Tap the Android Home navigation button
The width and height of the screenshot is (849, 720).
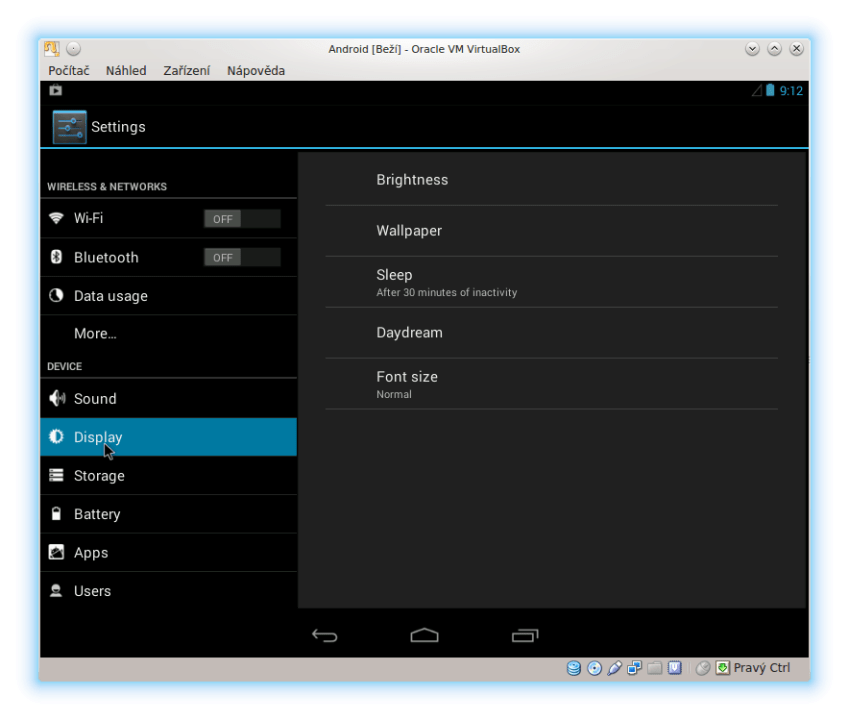point(424,635)
